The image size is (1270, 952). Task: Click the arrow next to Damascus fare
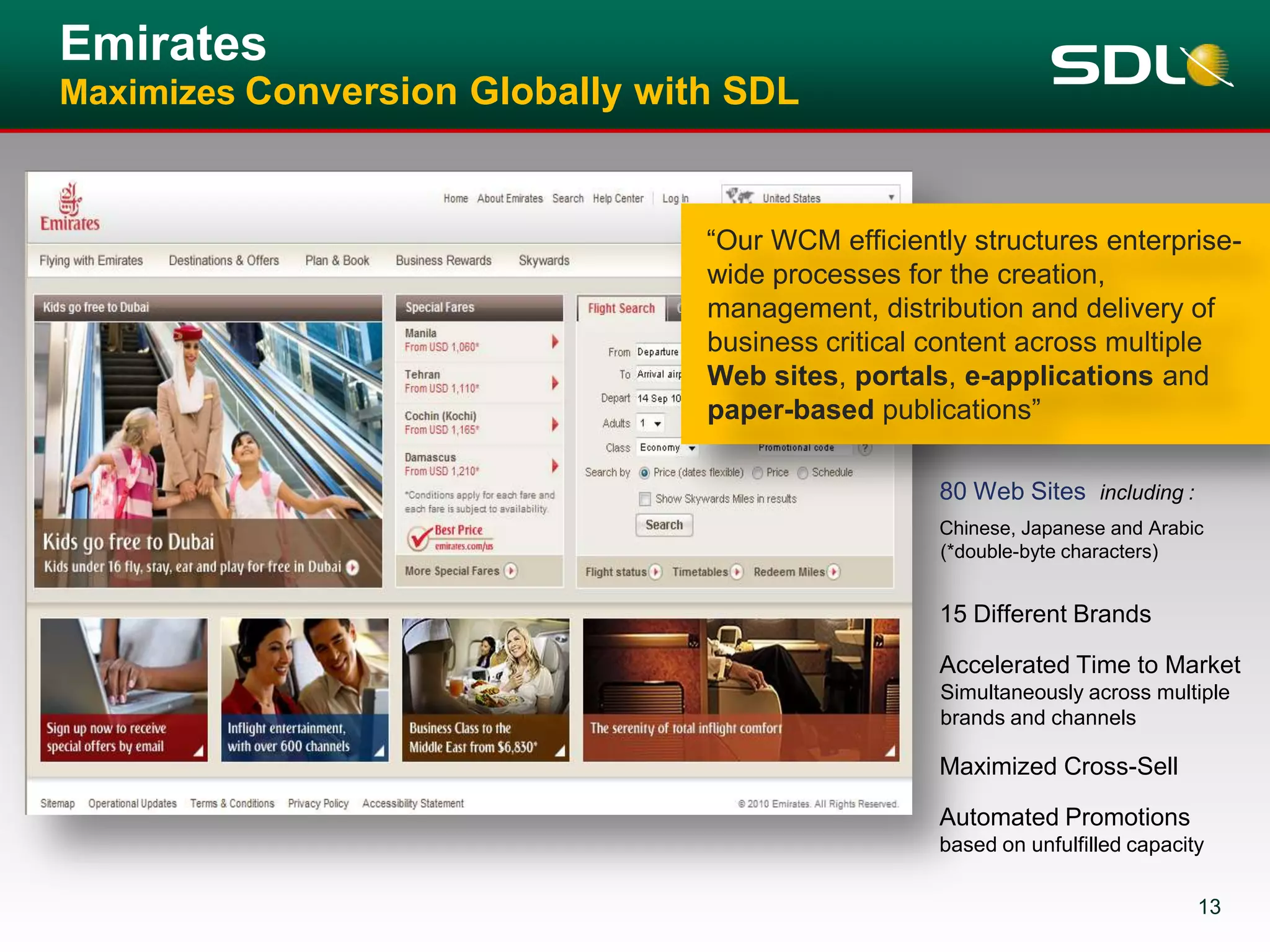(555, 465)
